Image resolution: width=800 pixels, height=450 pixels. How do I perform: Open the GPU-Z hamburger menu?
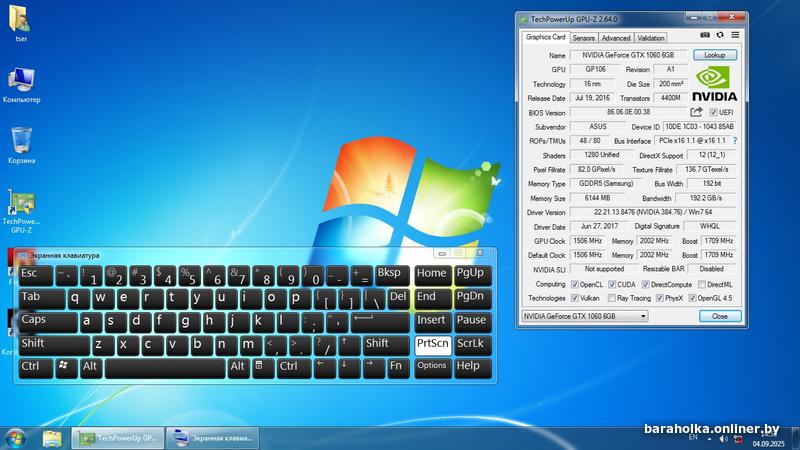(x=734, y=35)
